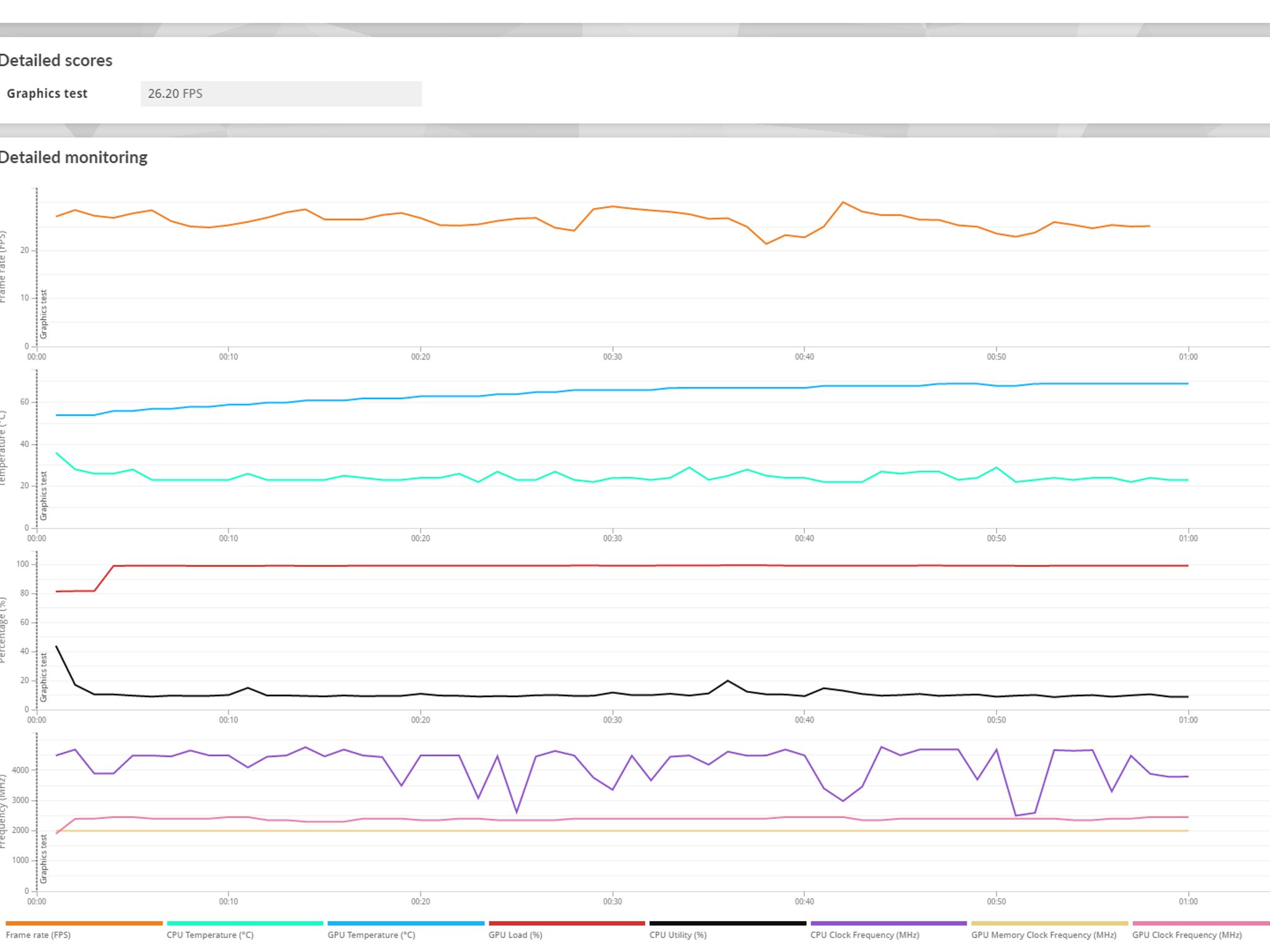
Task: Click 00:50 tick on frequency chart
Action: tap(997, 901)
